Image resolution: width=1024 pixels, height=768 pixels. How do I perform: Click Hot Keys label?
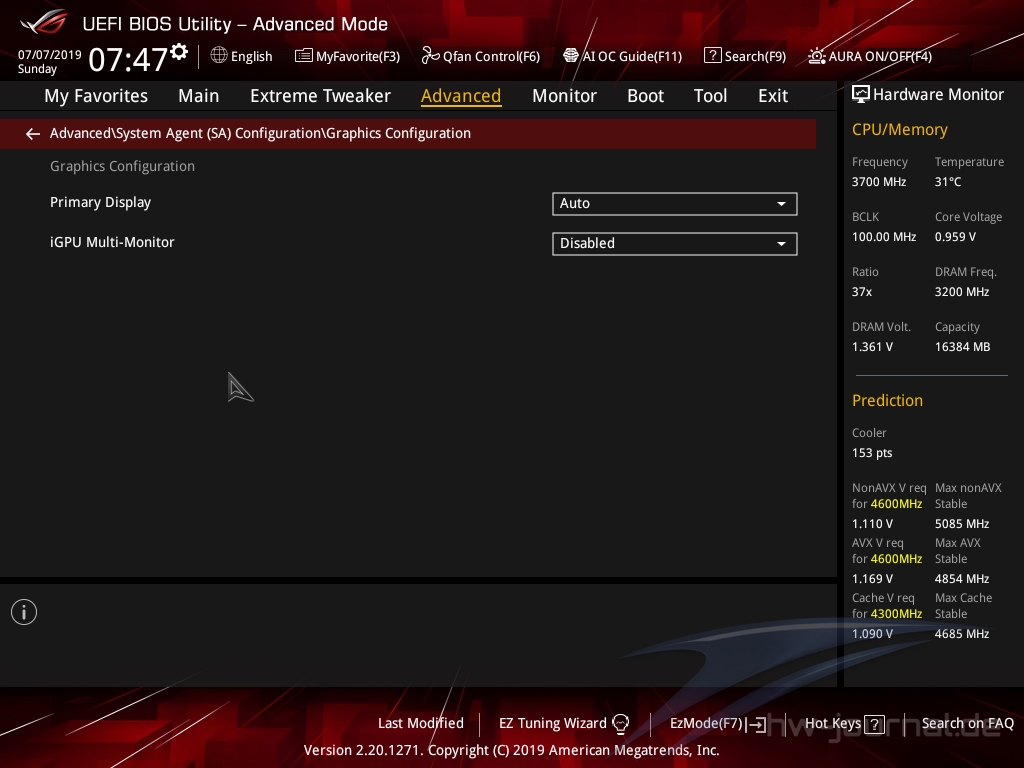point(833,724)
